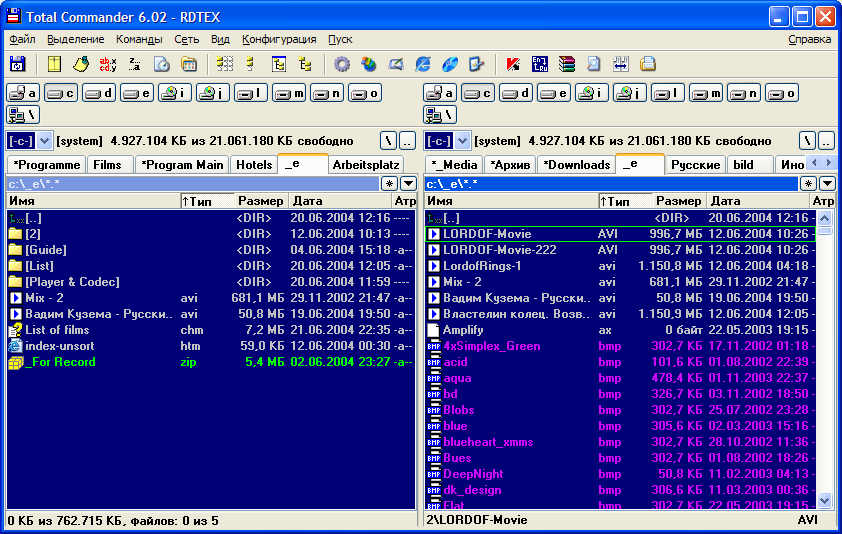842x534 pixels.
Task: Open right panel favorites asterisk button
Action: pyautogui.click(x=808, y=184)
